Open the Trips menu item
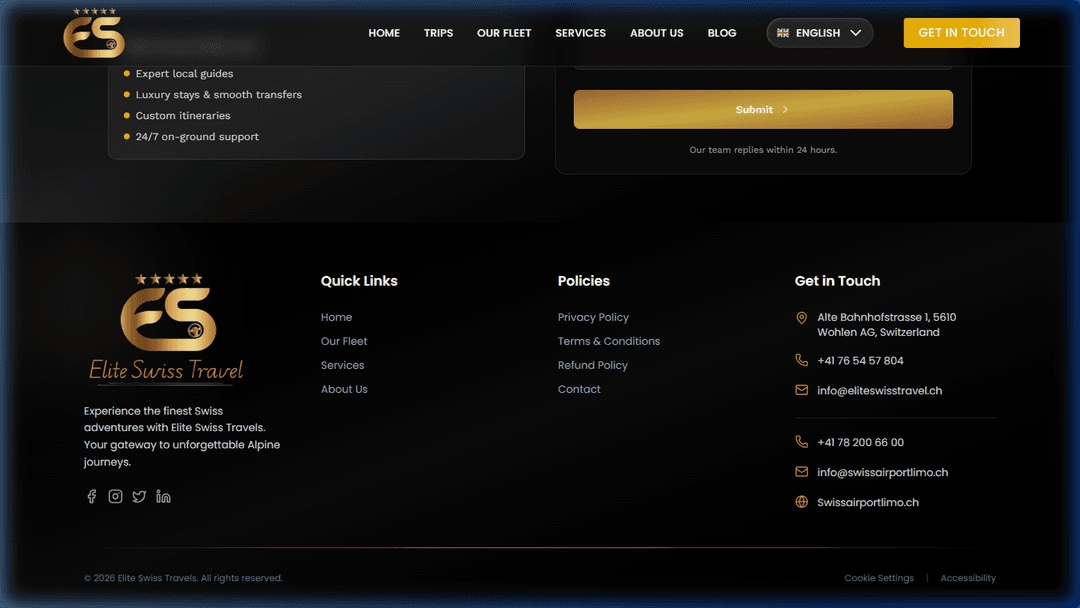 click(x=438, y=33)
